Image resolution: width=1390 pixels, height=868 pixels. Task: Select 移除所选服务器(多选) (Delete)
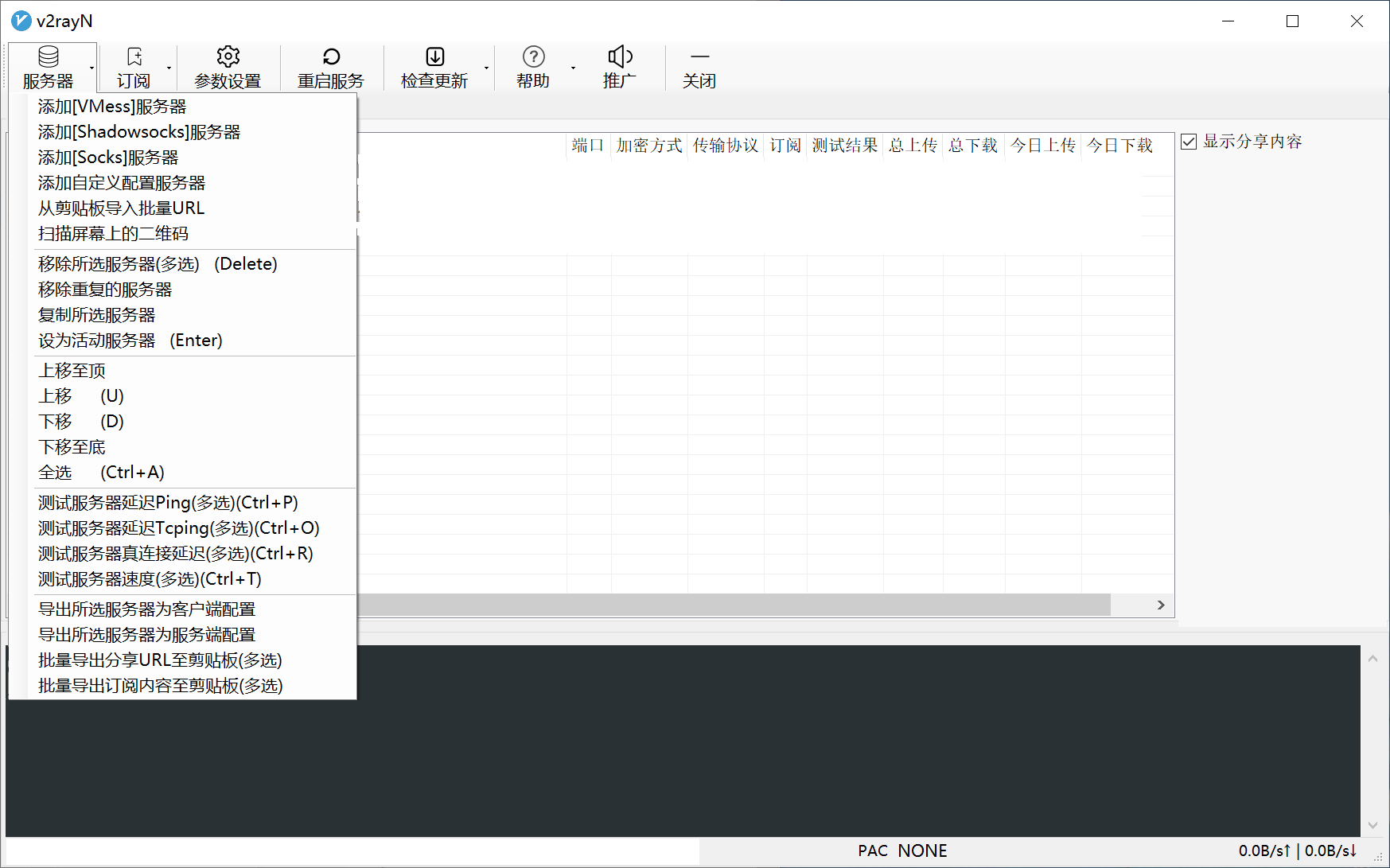191,264
